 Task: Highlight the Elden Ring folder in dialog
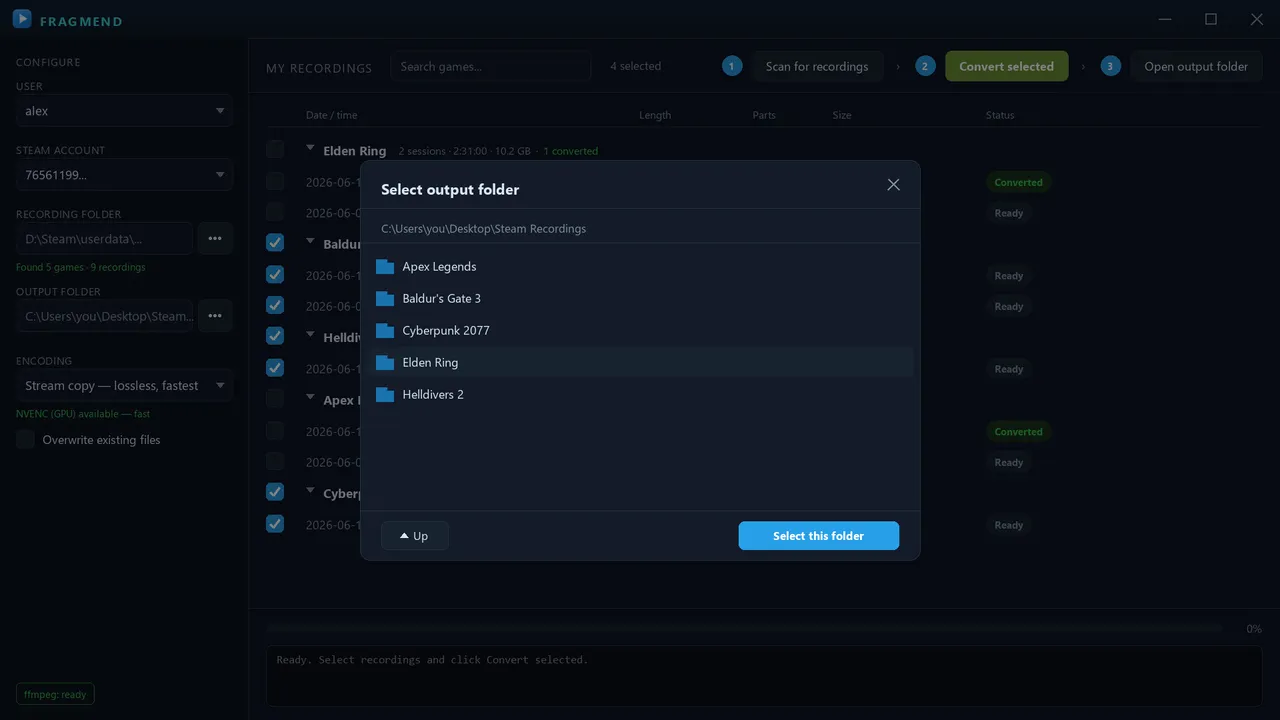pyautogui.click(x=640, y=362)
